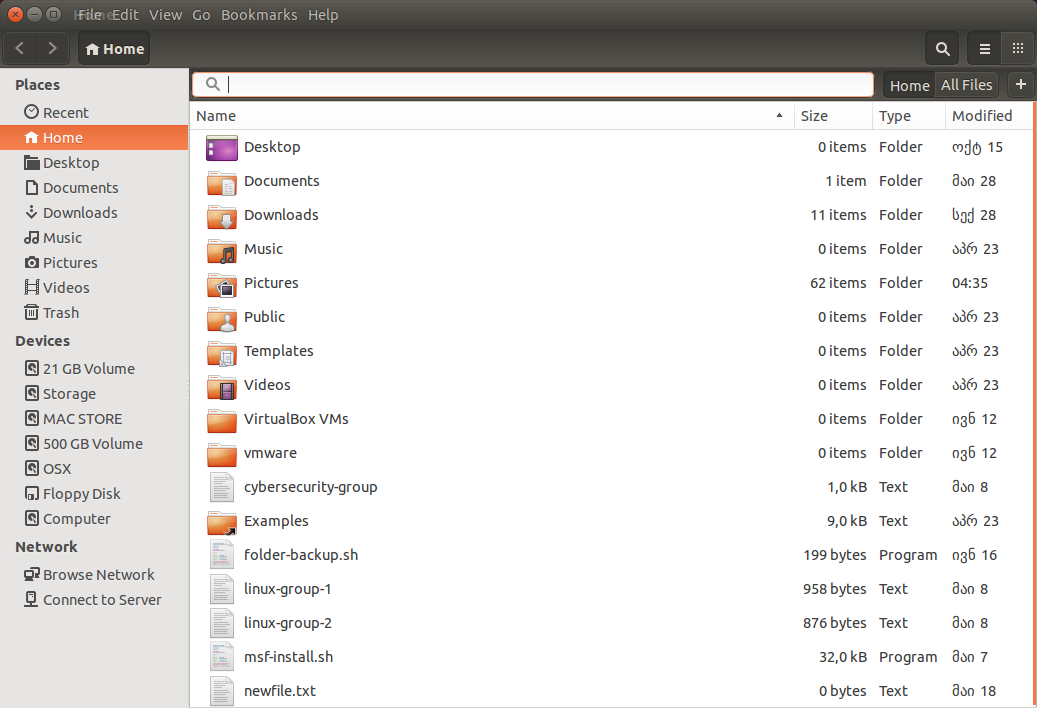Open Downloads in the sidebar
Viewport: 1037px width, 708px height.
(94, 213)
